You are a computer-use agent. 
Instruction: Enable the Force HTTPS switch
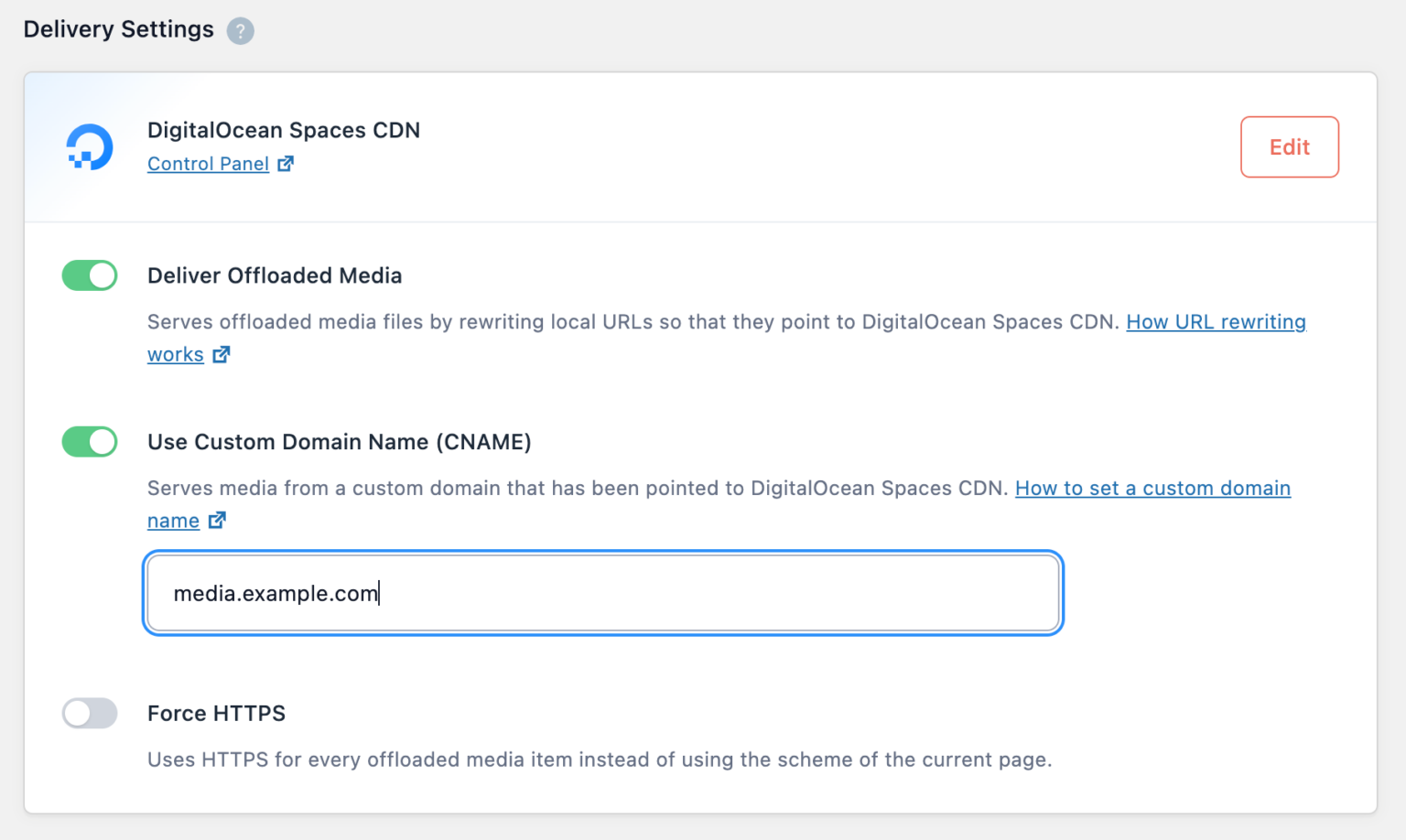pos(89,713)
